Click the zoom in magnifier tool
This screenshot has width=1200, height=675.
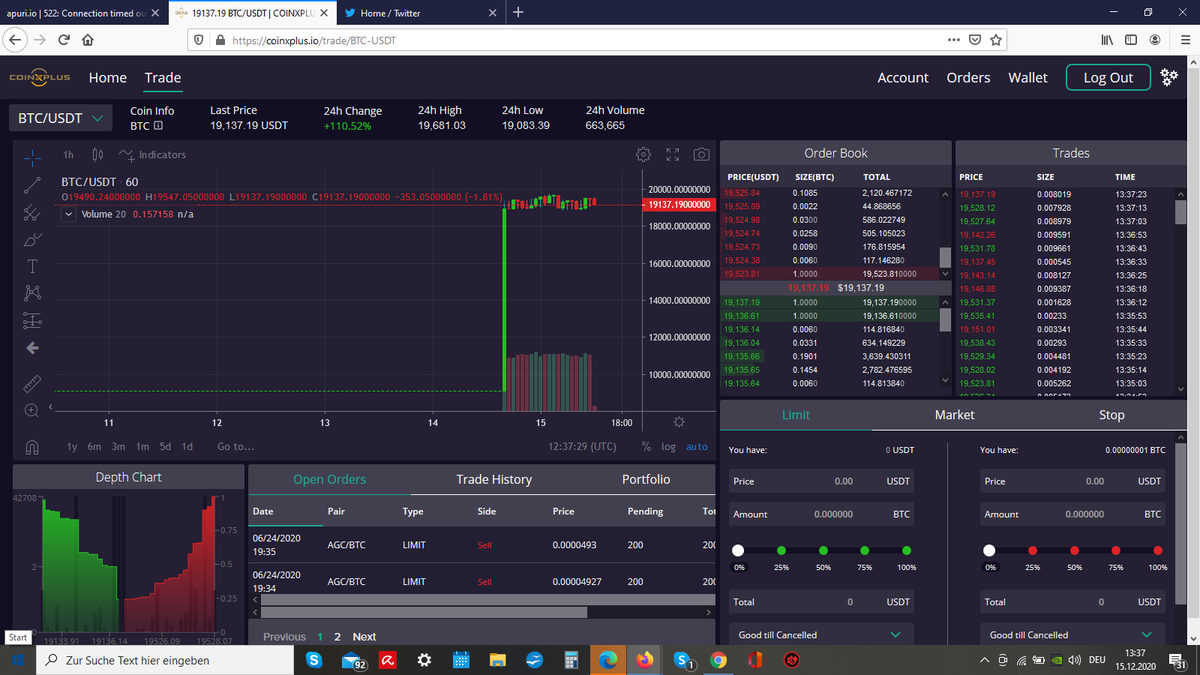point(32,410)
